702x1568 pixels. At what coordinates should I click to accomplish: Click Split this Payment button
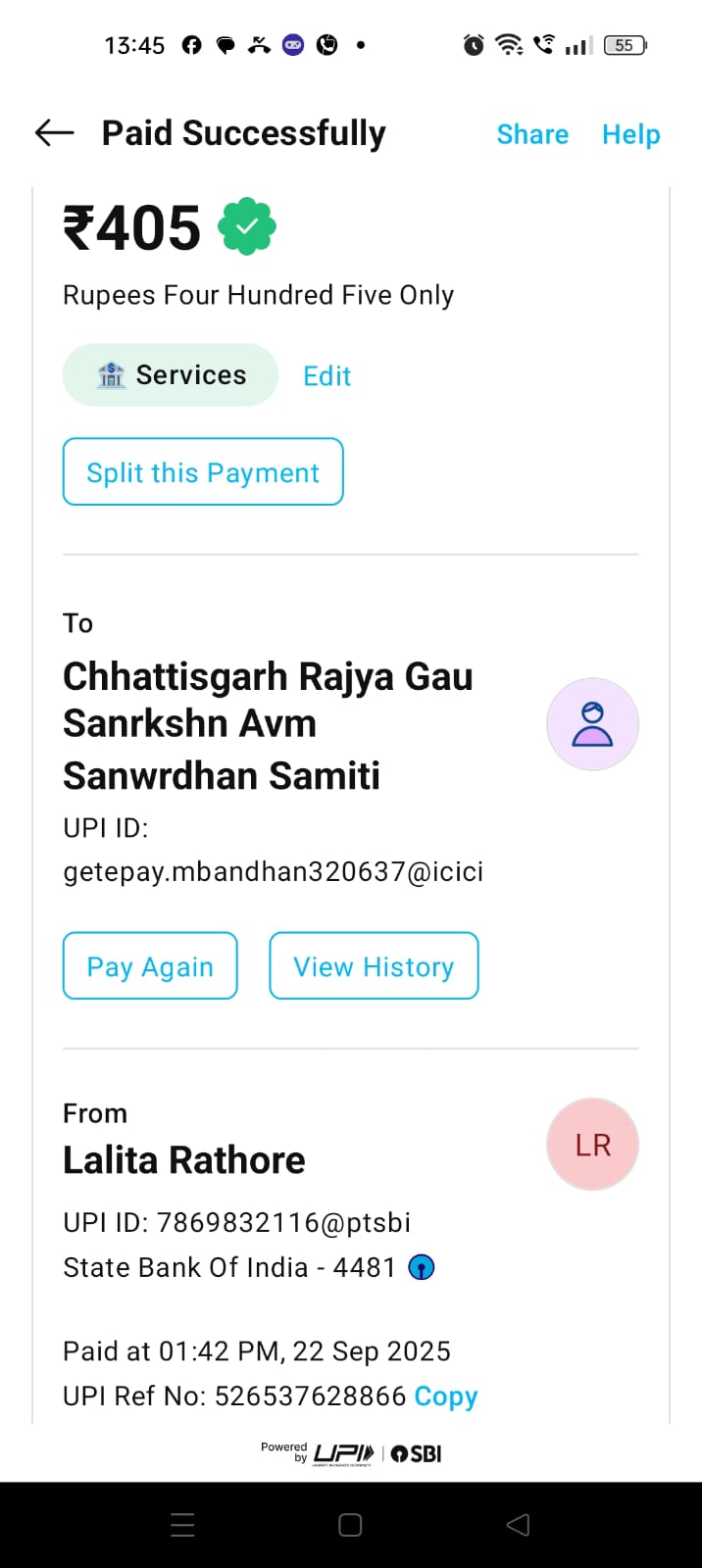pos(203,472)
